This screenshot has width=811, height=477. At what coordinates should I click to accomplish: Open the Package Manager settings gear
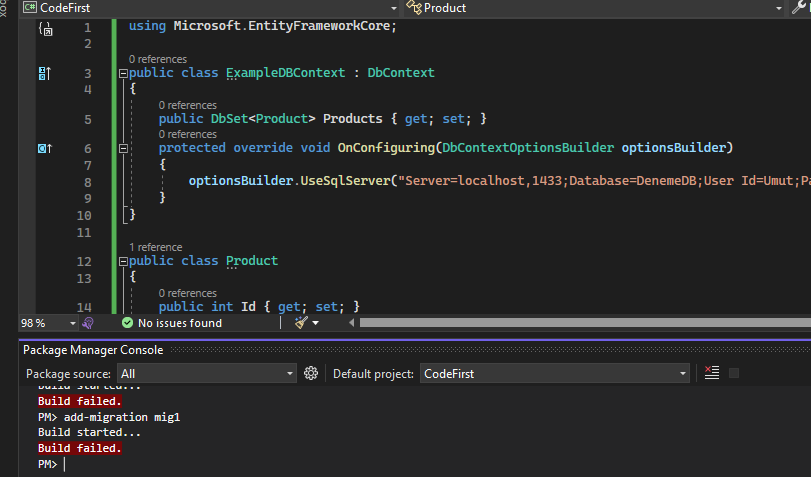point(311,373)
